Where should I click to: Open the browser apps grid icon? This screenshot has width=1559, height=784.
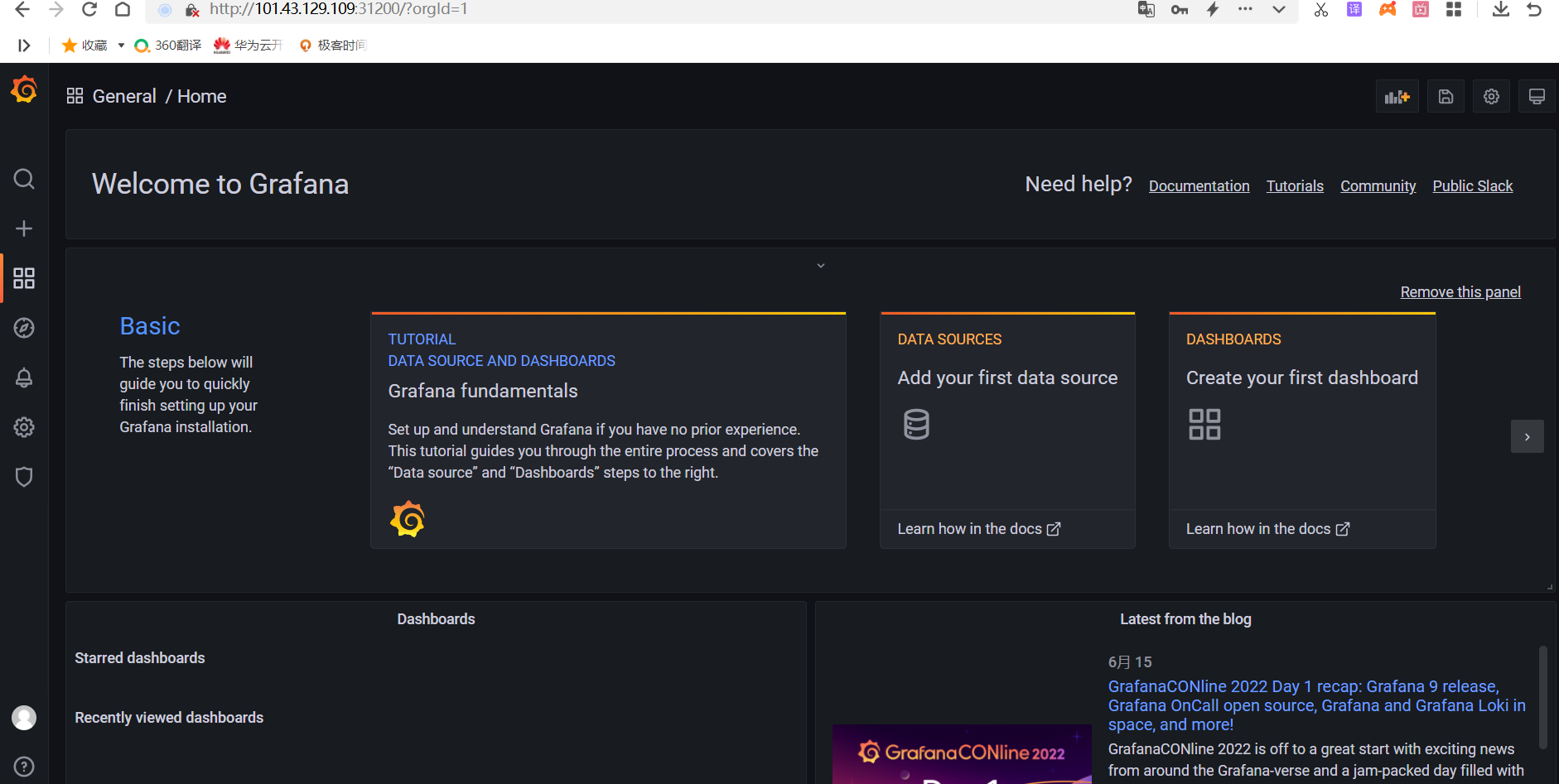[1454, 9]
